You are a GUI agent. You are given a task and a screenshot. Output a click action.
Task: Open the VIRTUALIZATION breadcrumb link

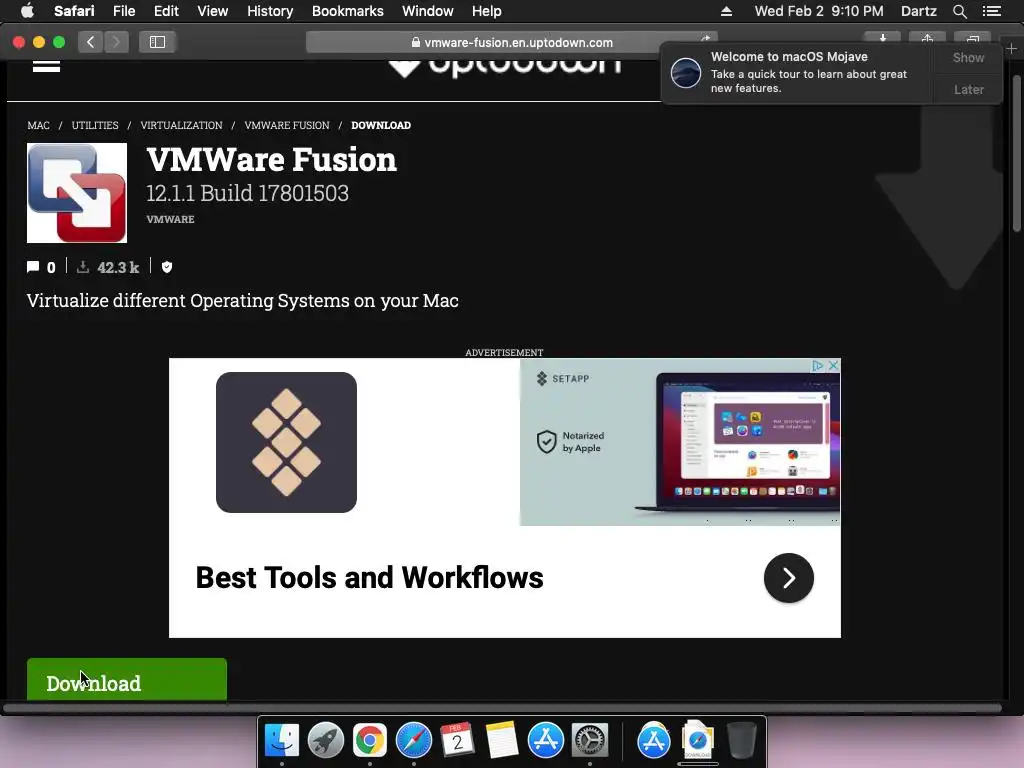[x=181, y=125]
